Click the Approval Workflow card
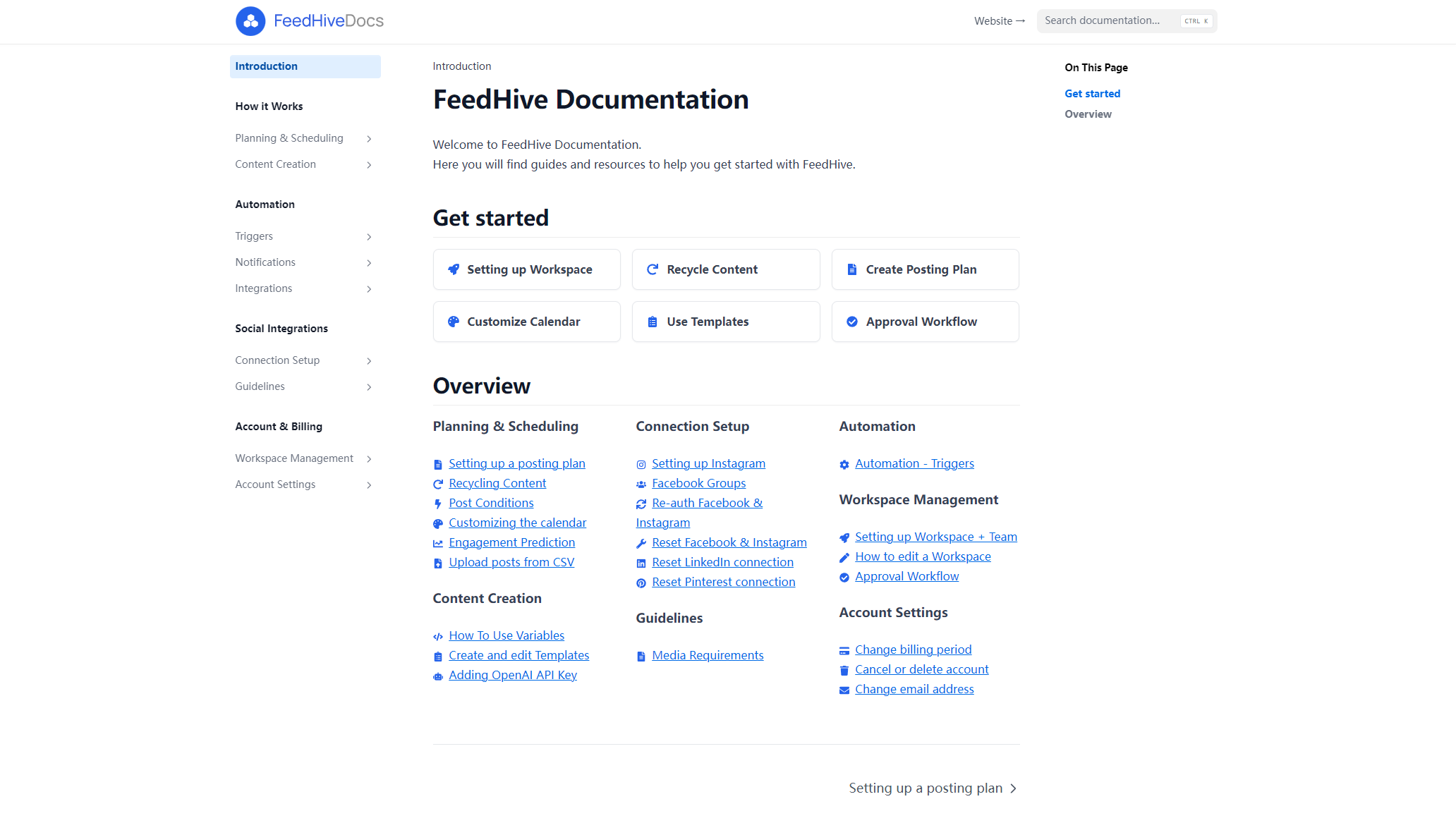The width and height of the screenshot is (1456, 823). pyautogui.click(x=925, y=322)
